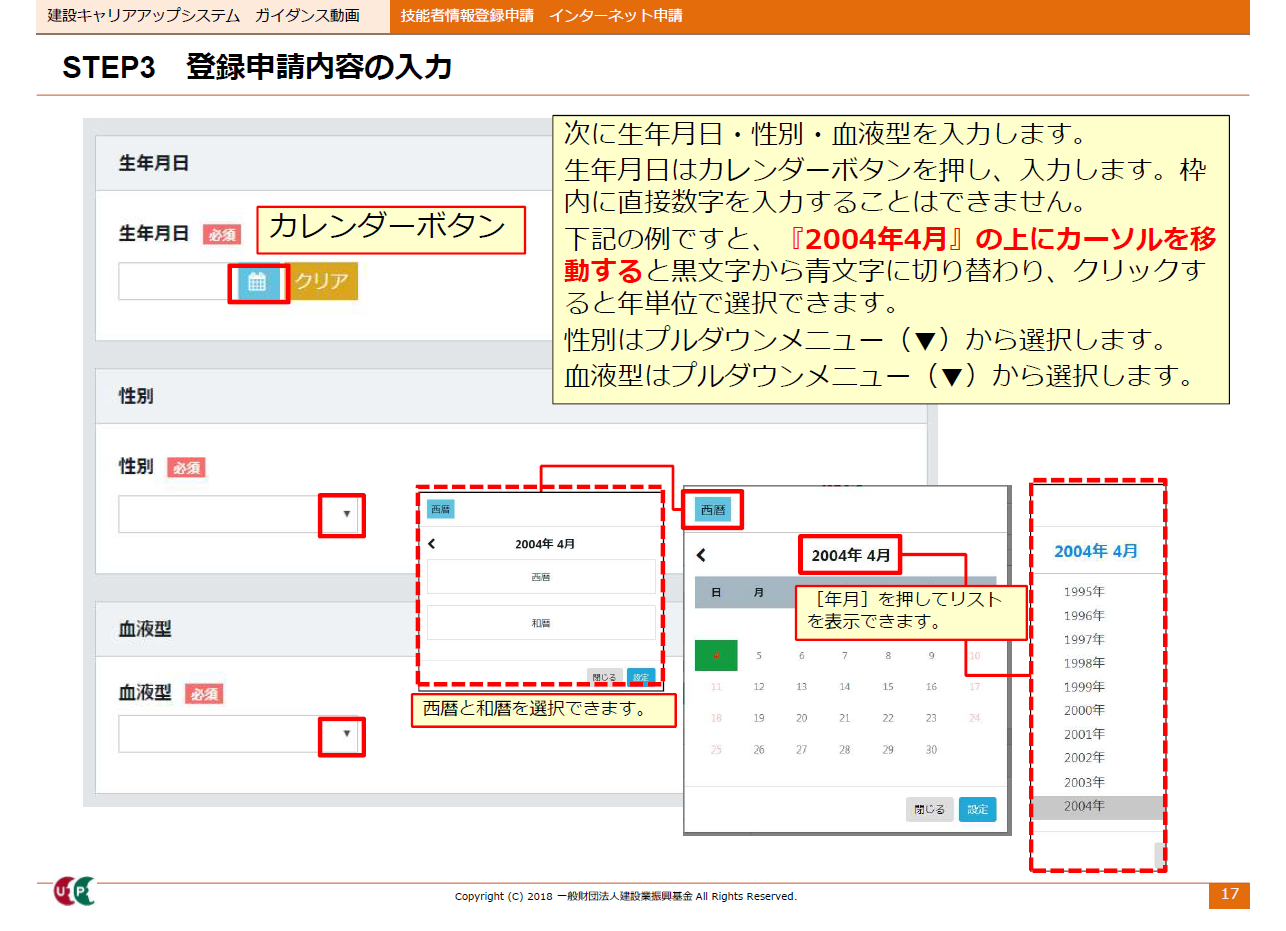Go to previous month in large calendar
1286x931 pixels.
(701, 555)
